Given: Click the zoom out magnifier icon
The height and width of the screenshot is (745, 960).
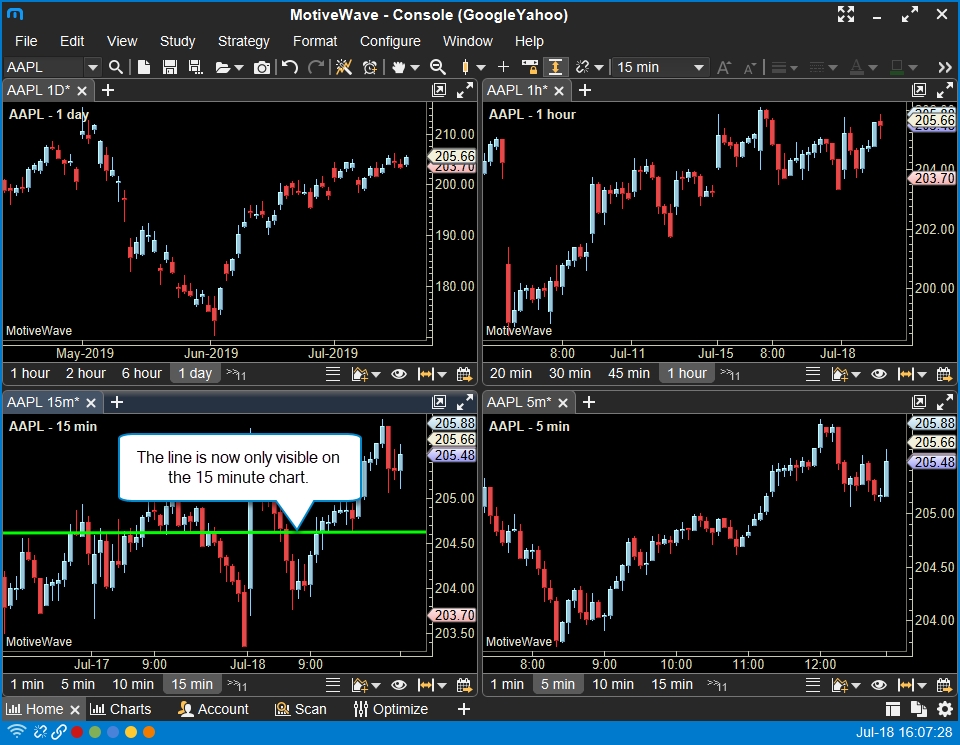Looking at the screenshot, I should pos(437,67).
